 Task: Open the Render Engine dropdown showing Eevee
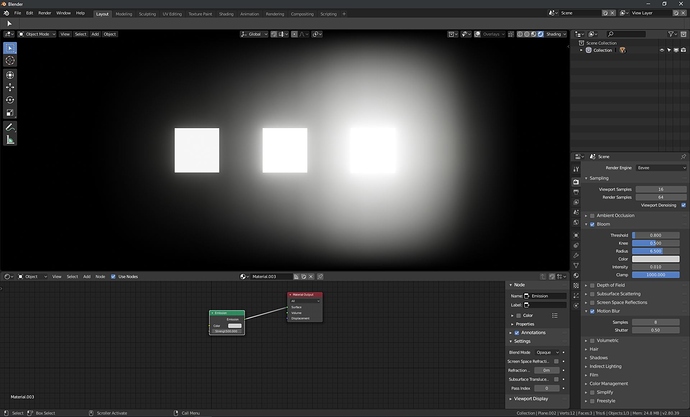661,168
